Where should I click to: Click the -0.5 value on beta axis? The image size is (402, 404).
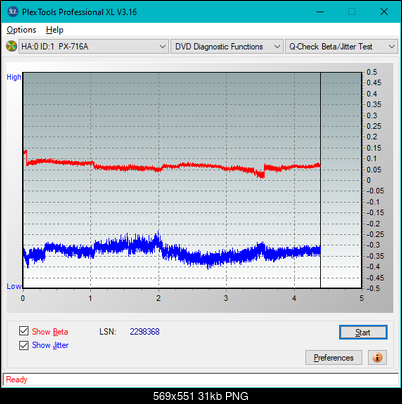pyautogui.click(x=373, y=288)
